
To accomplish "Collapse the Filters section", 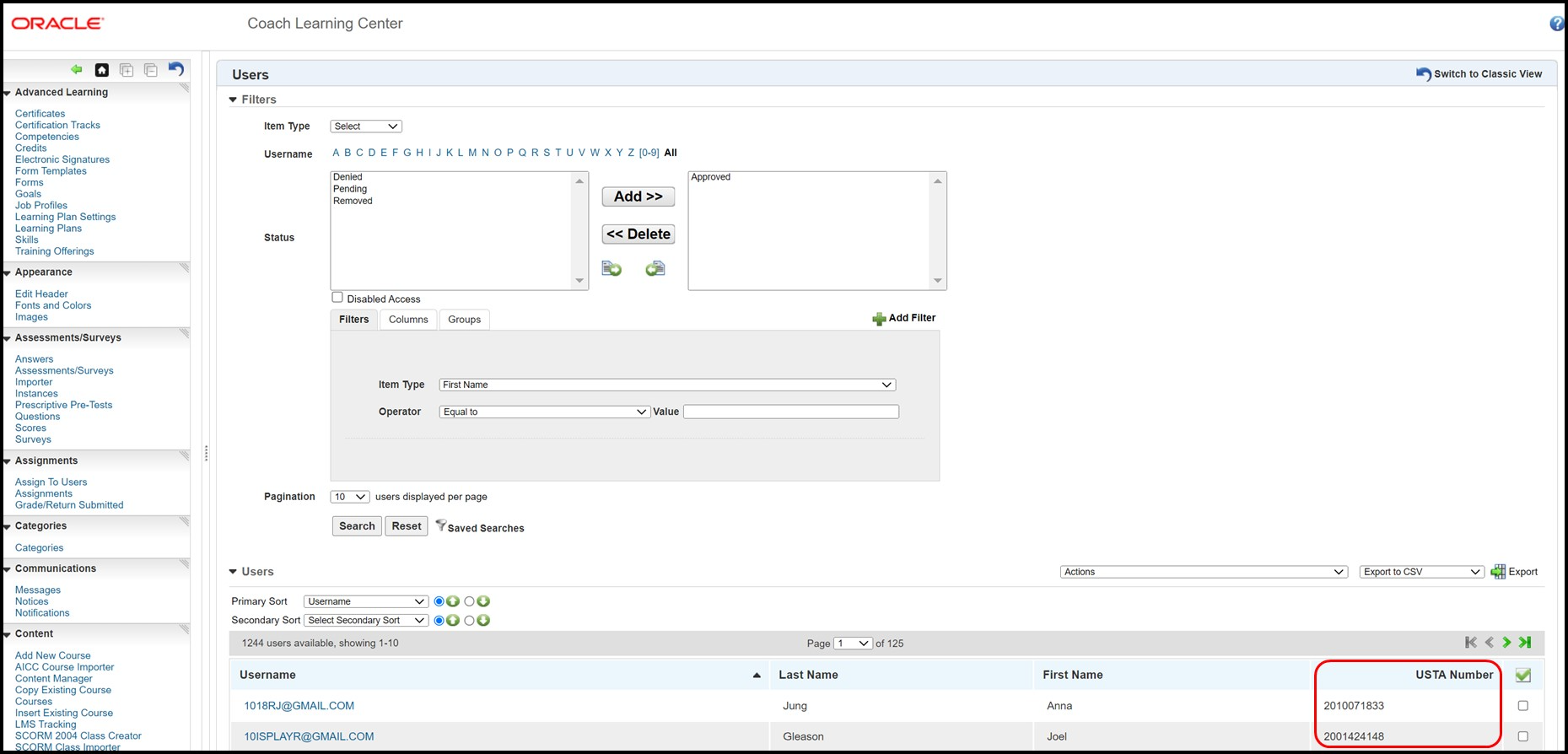I will [234, 100].
